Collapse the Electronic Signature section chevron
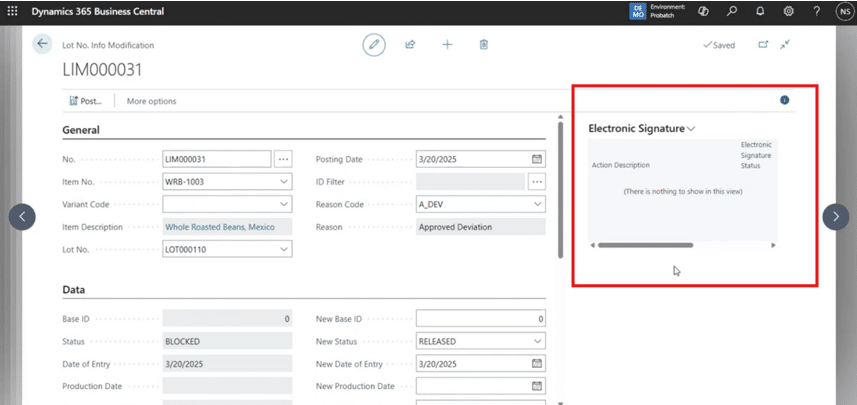 pos(691,129)
